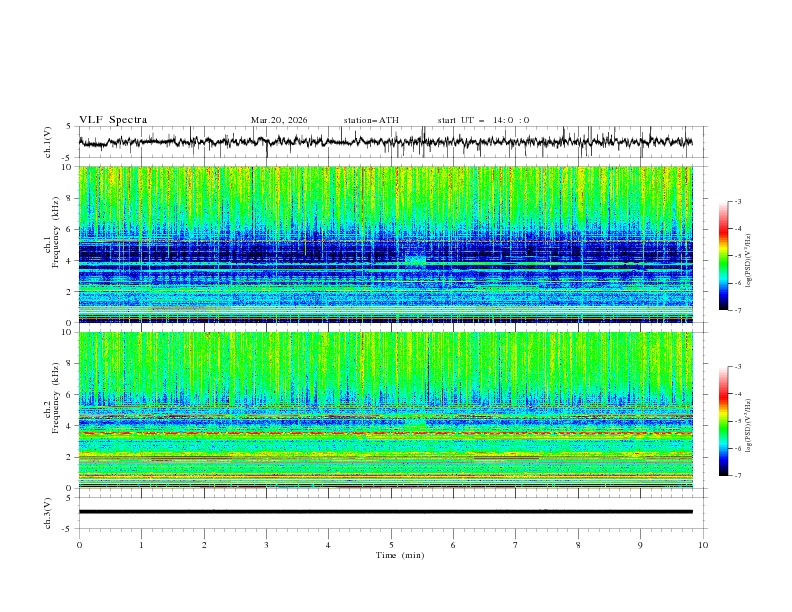Select the Mar.20, 2026 date label
792x612 pixels.
point(279,120)
